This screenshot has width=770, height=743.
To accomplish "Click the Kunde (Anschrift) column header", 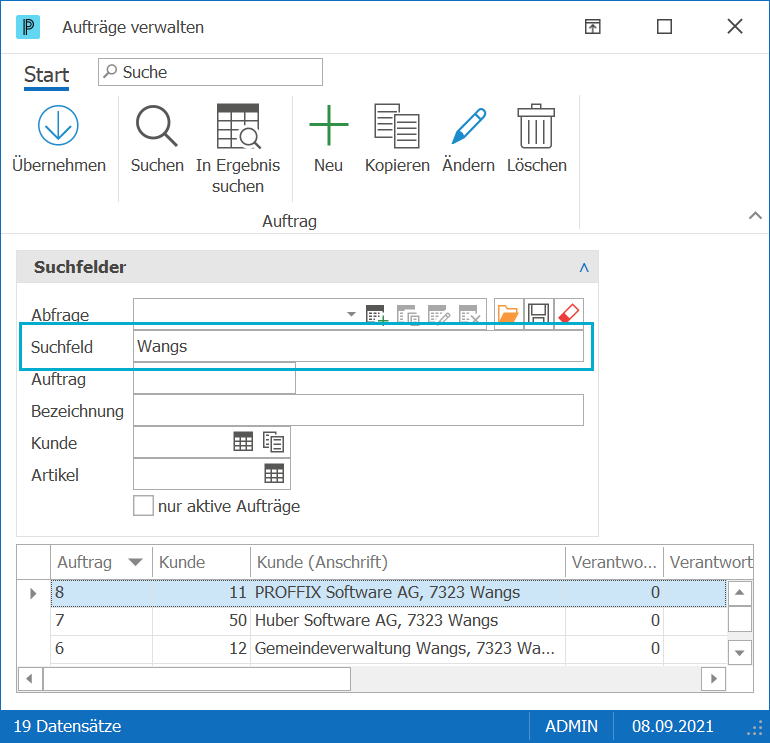I will point(408,562).
